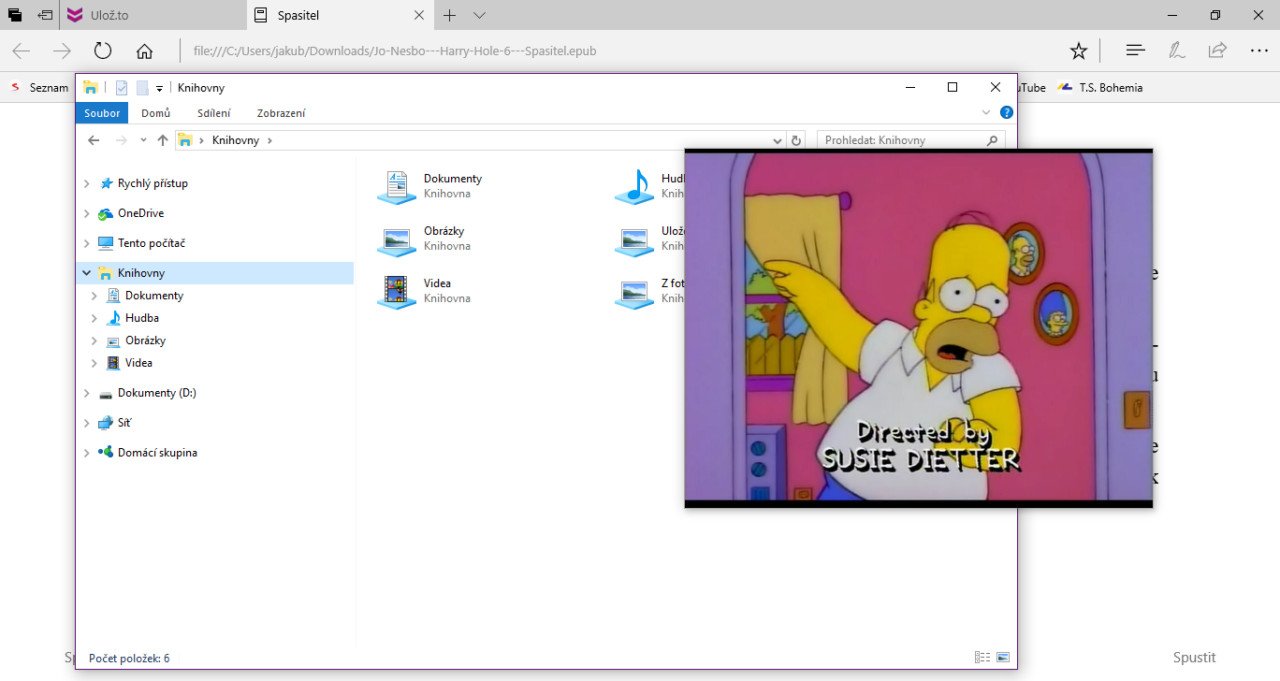Viewport: 1280px width, 681px height.
Task: Click search magnifier in Explorer
Action: click(993, 141)
